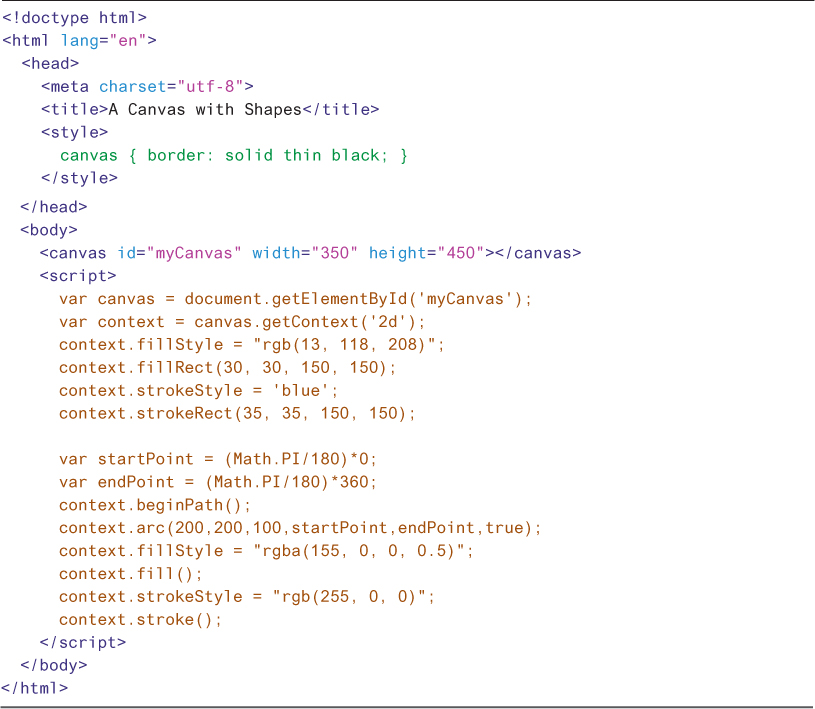Click the meta charset utf-8 tag
815x709 pixels.
click(x=147, y=87)
